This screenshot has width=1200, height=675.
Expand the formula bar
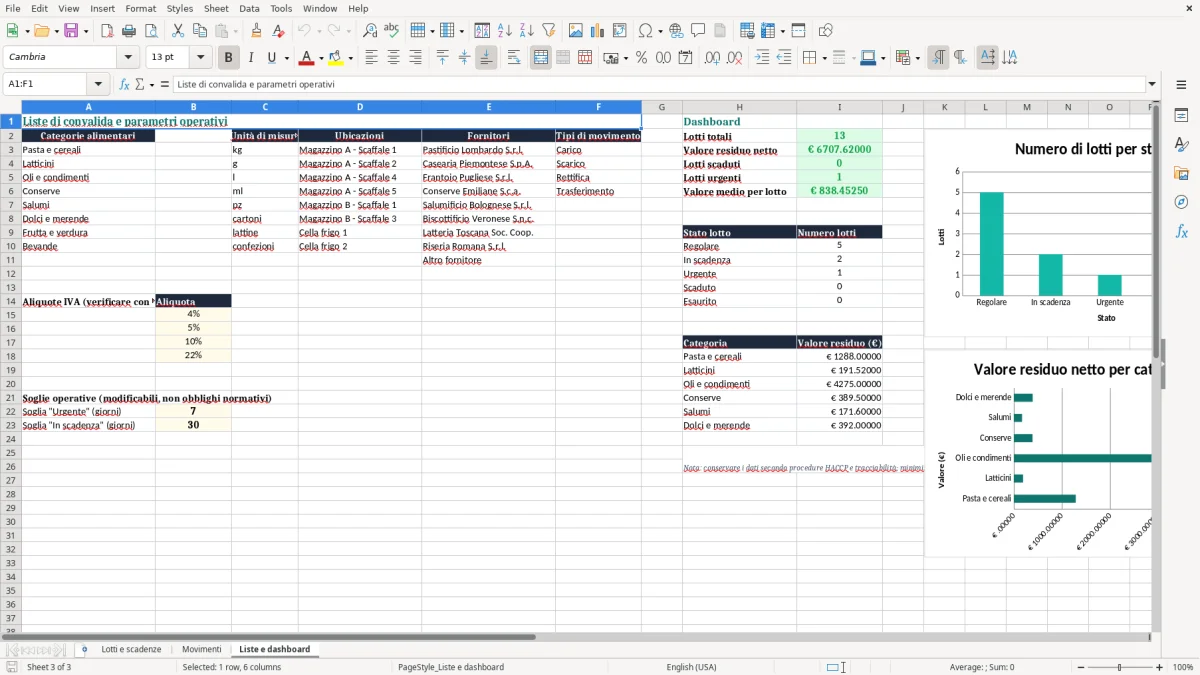(x=1153, y=84)
